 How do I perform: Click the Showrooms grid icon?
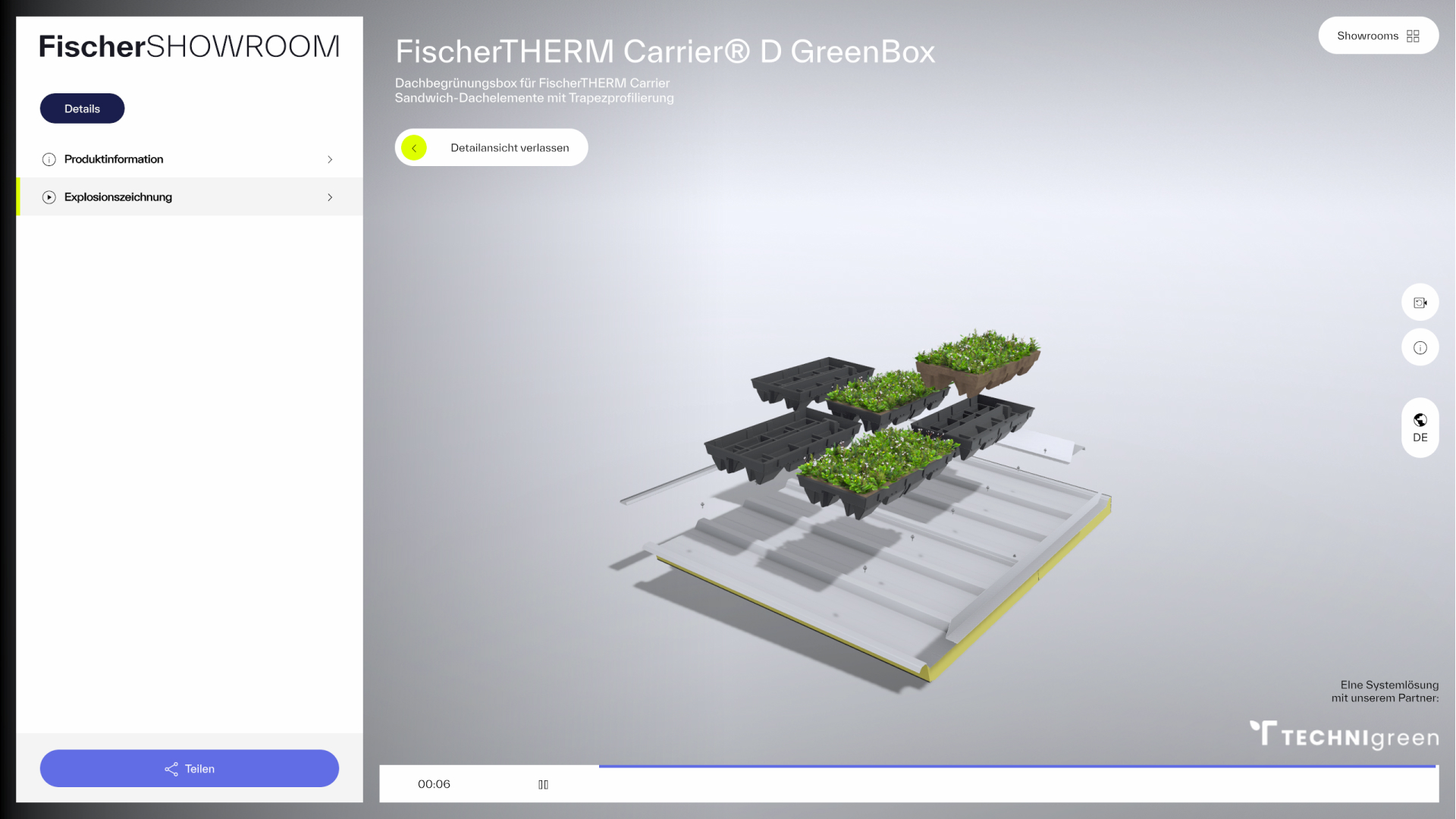pyautogui.click(x=1412, y=36)
